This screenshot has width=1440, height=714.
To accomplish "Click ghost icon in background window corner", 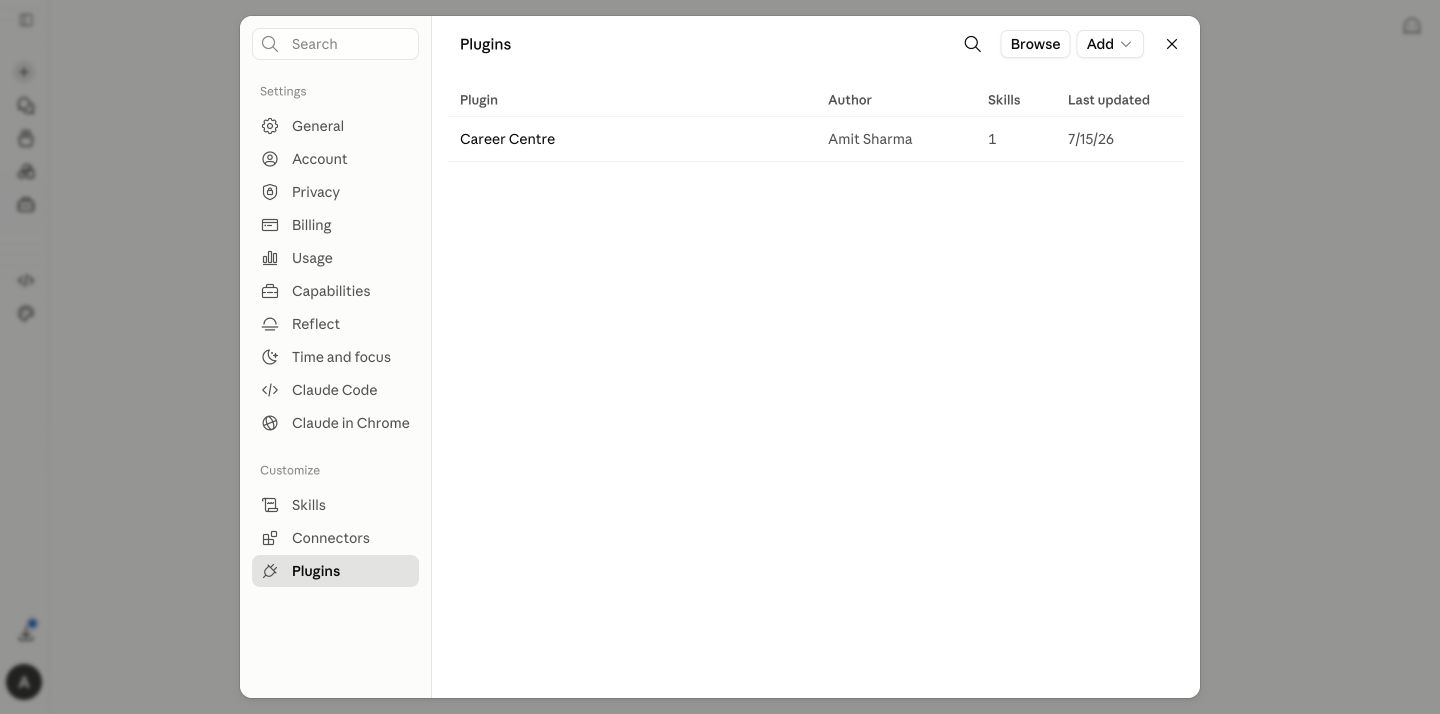I will click(1412, 26).
